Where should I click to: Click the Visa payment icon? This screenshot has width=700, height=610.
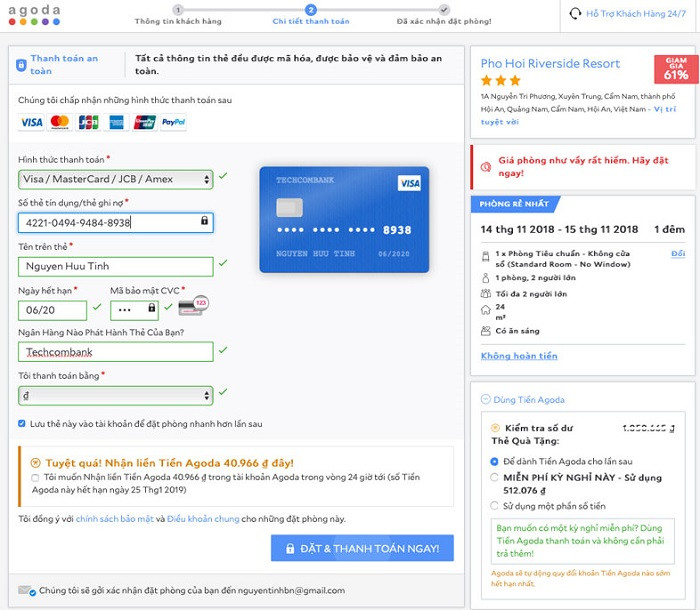coord(31,122)
